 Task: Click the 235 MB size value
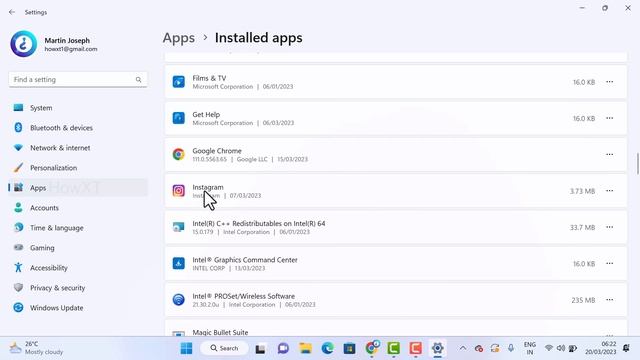click(583, 300)
